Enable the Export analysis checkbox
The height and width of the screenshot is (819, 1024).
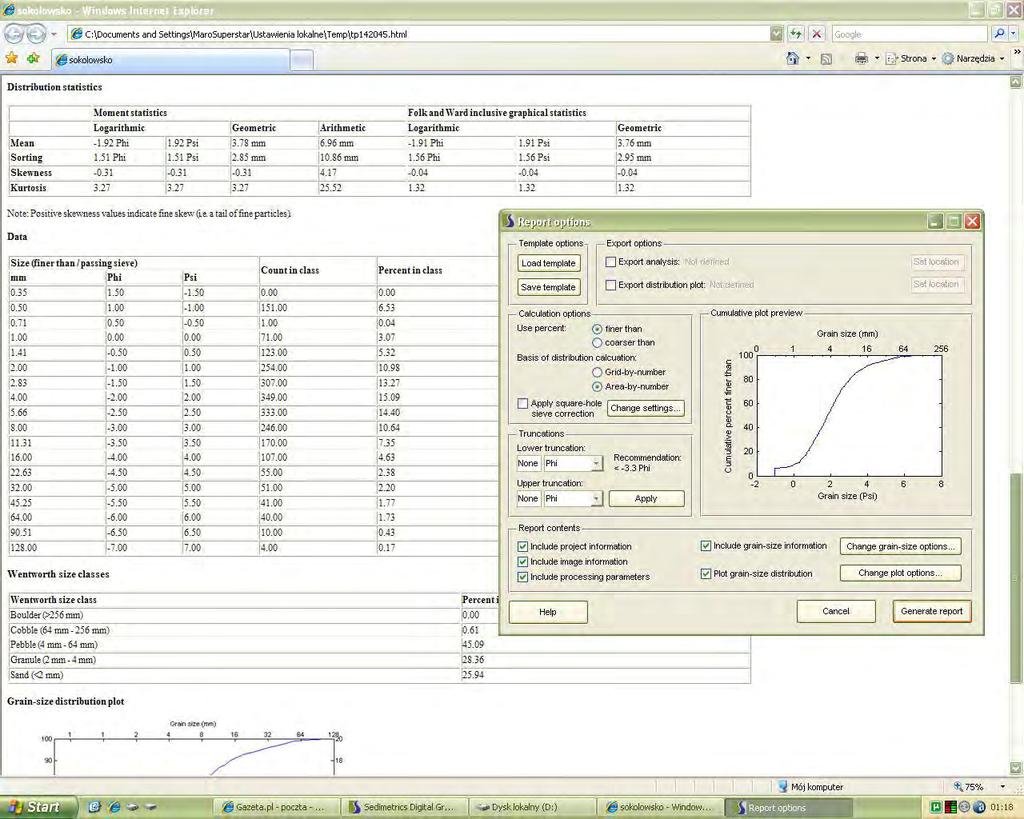tap(611, 262)
